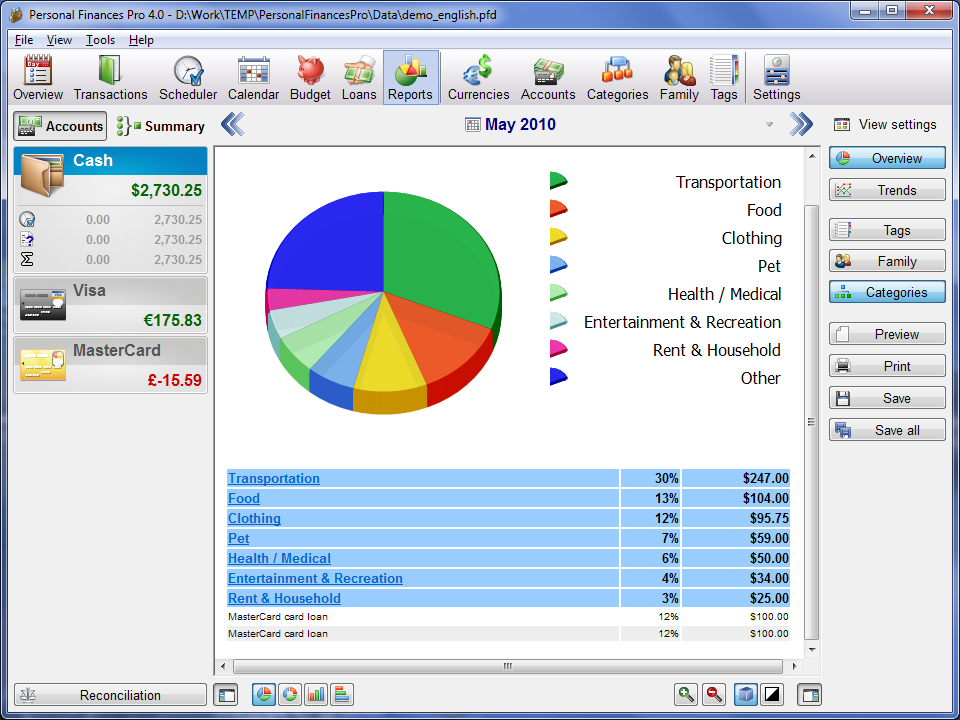The height and width of the screenshot is (720, 960).
Task: Toggle black and white chart mode
Action: tap(773, 694)
